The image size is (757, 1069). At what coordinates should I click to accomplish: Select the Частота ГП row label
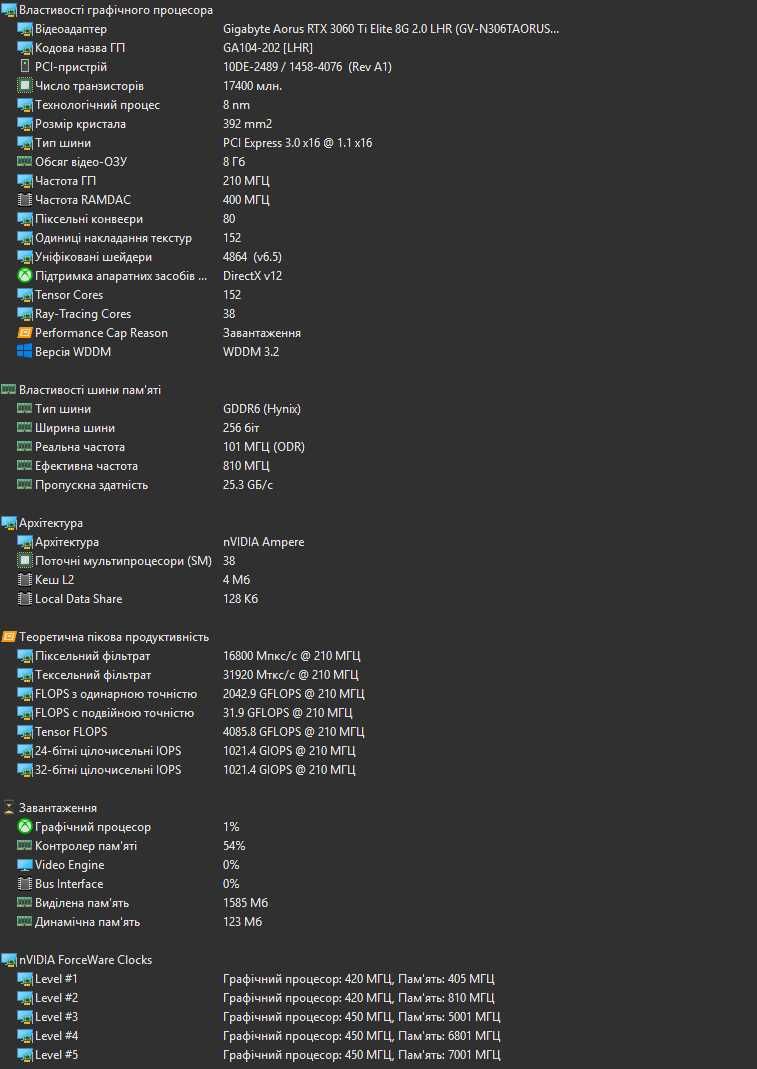(x=65, y=181)
